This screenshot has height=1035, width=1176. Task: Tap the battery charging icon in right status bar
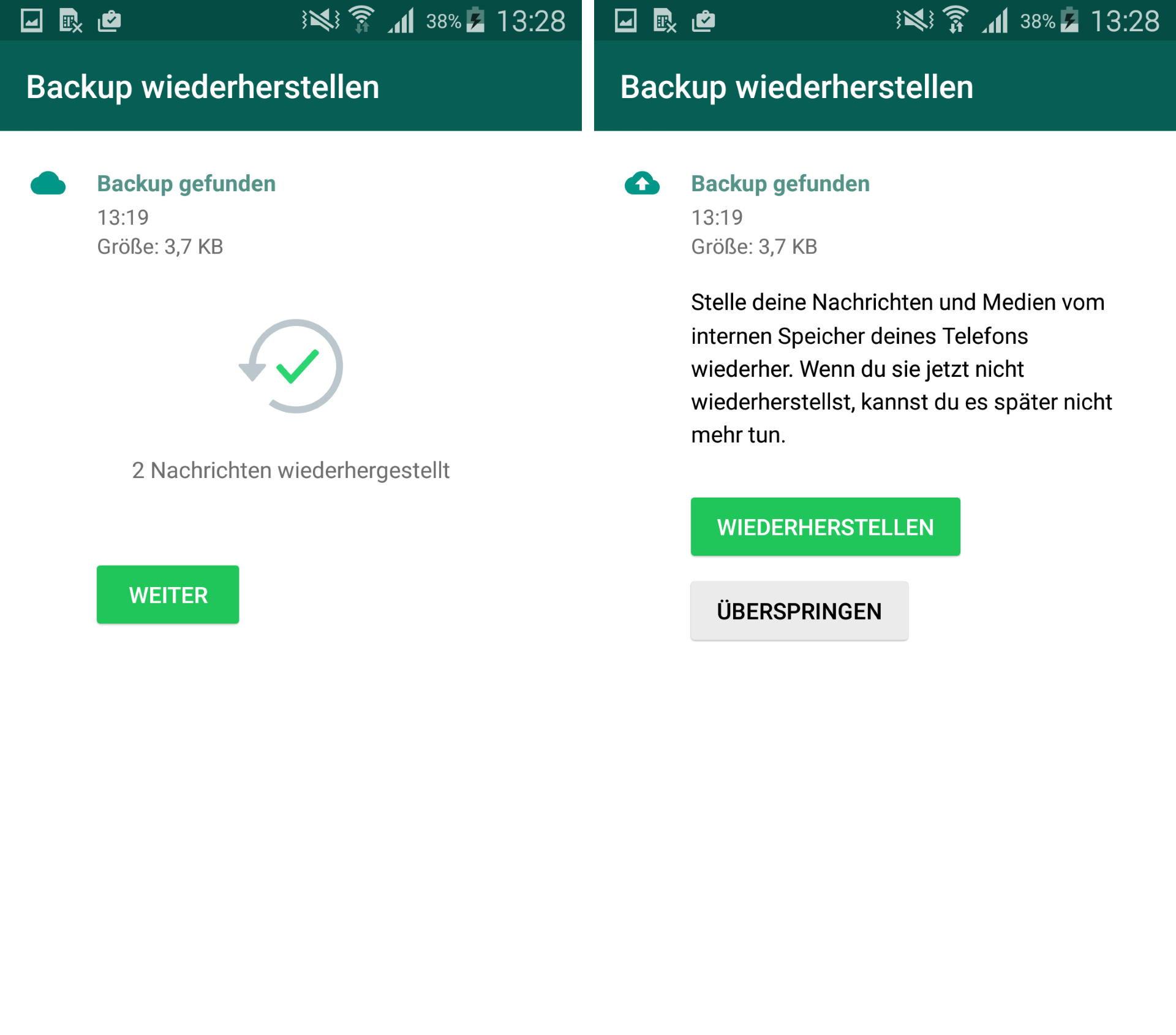[1069, 20]
